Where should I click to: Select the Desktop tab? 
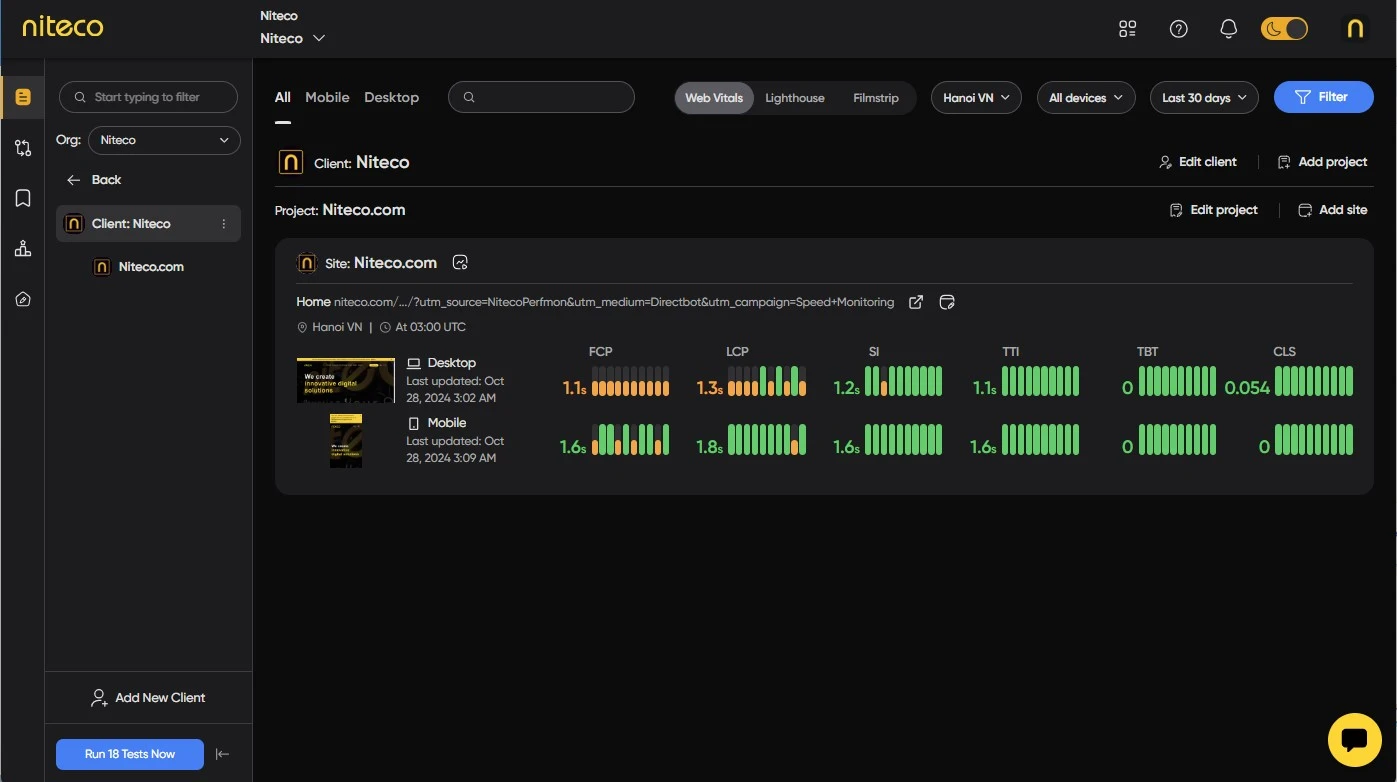click(391, 97)
